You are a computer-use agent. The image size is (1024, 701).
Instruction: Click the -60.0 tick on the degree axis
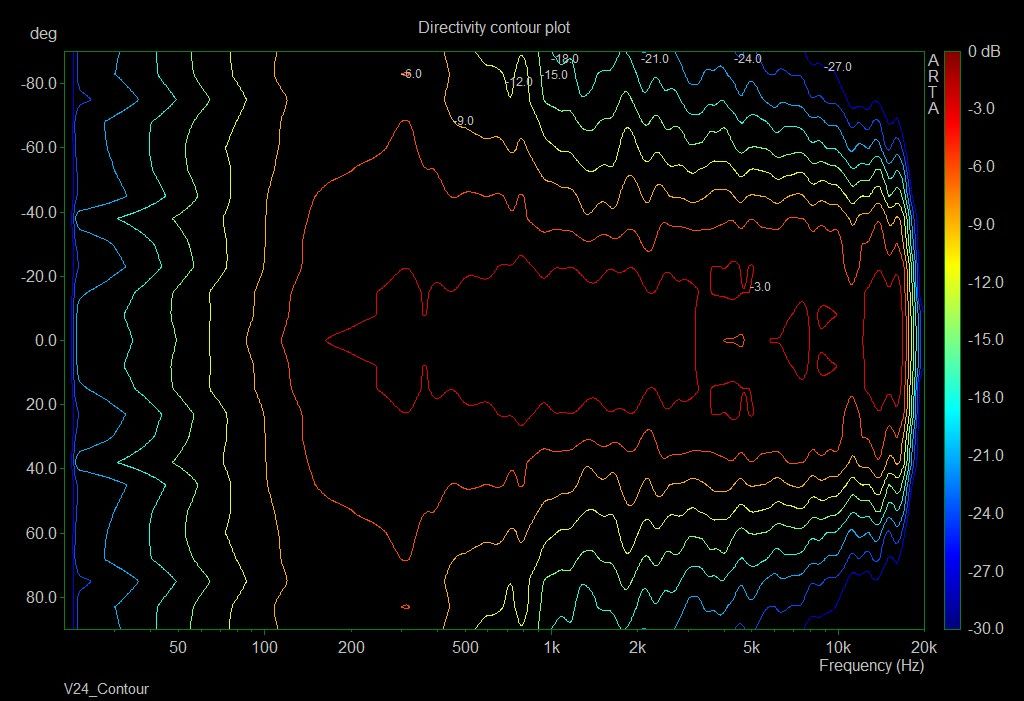pos(40,148)
